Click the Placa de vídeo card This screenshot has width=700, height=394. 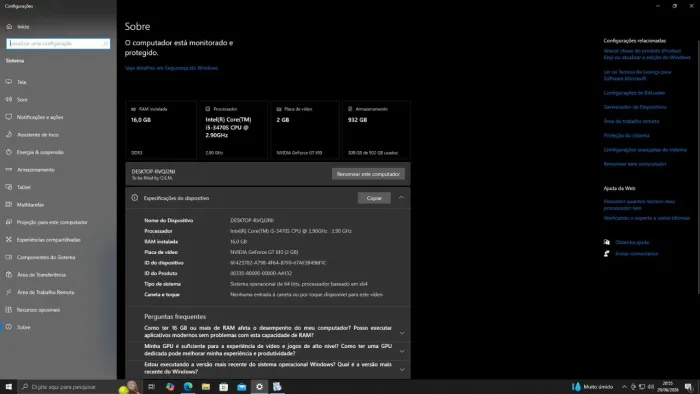pos(305,130)
